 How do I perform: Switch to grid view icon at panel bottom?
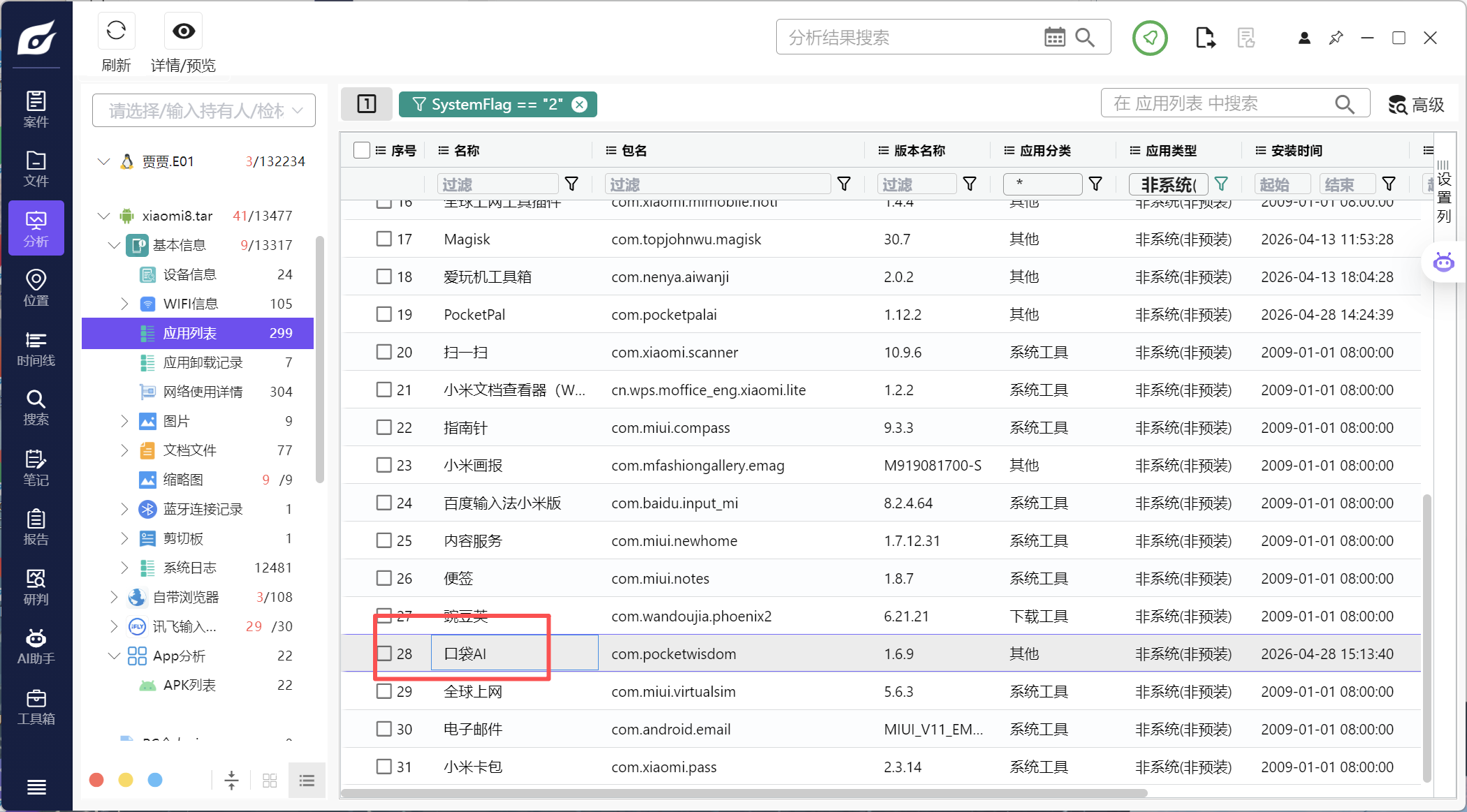[270, 780]
